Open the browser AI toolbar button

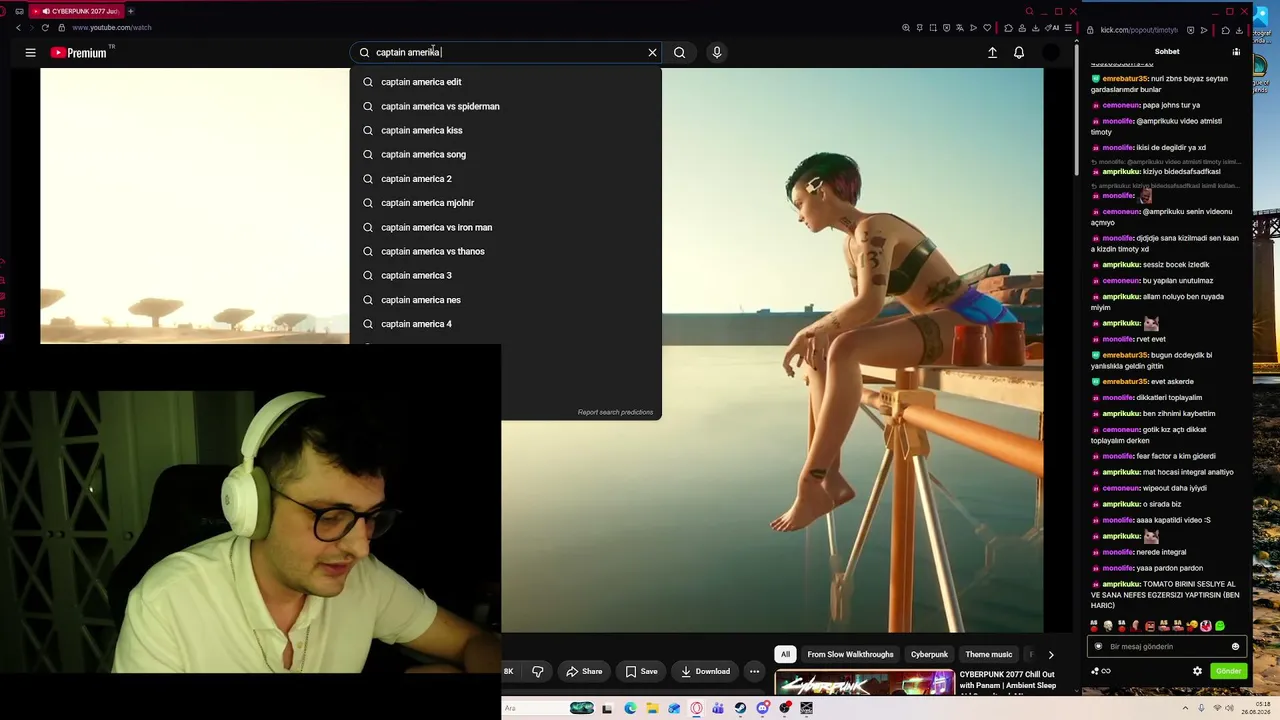1052,28
